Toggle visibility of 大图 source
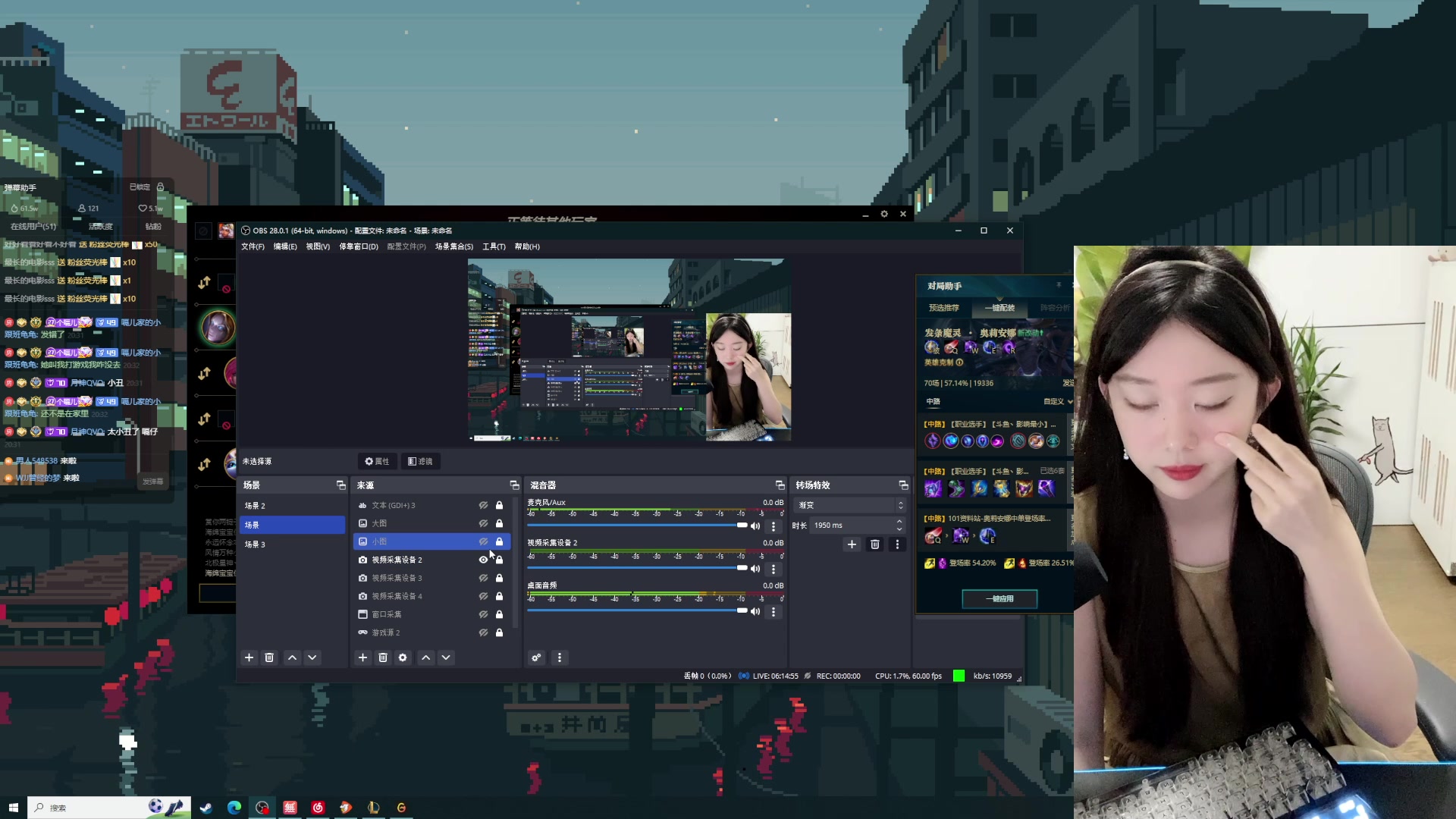This screenshot has width=1456, height=819. click(483, 523)
